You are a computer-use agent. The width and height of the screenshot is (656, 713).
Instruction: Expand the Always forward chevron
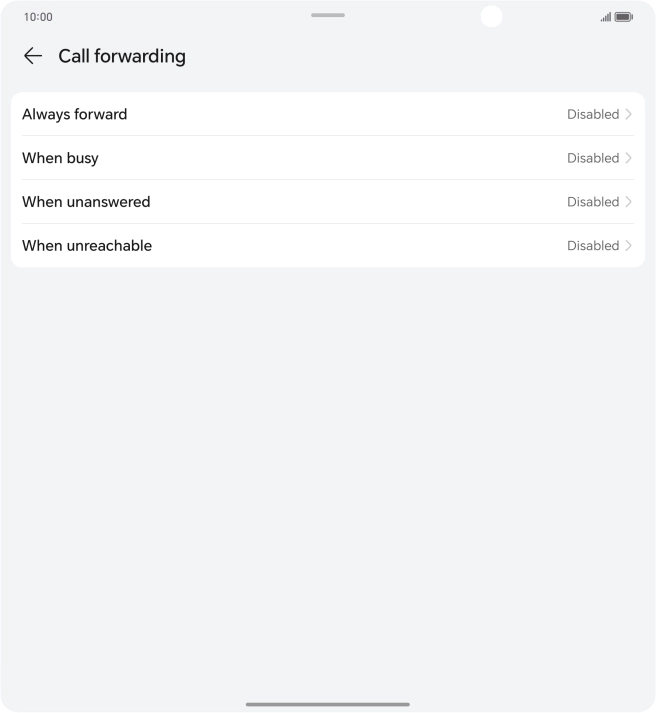tap(629, 114)
